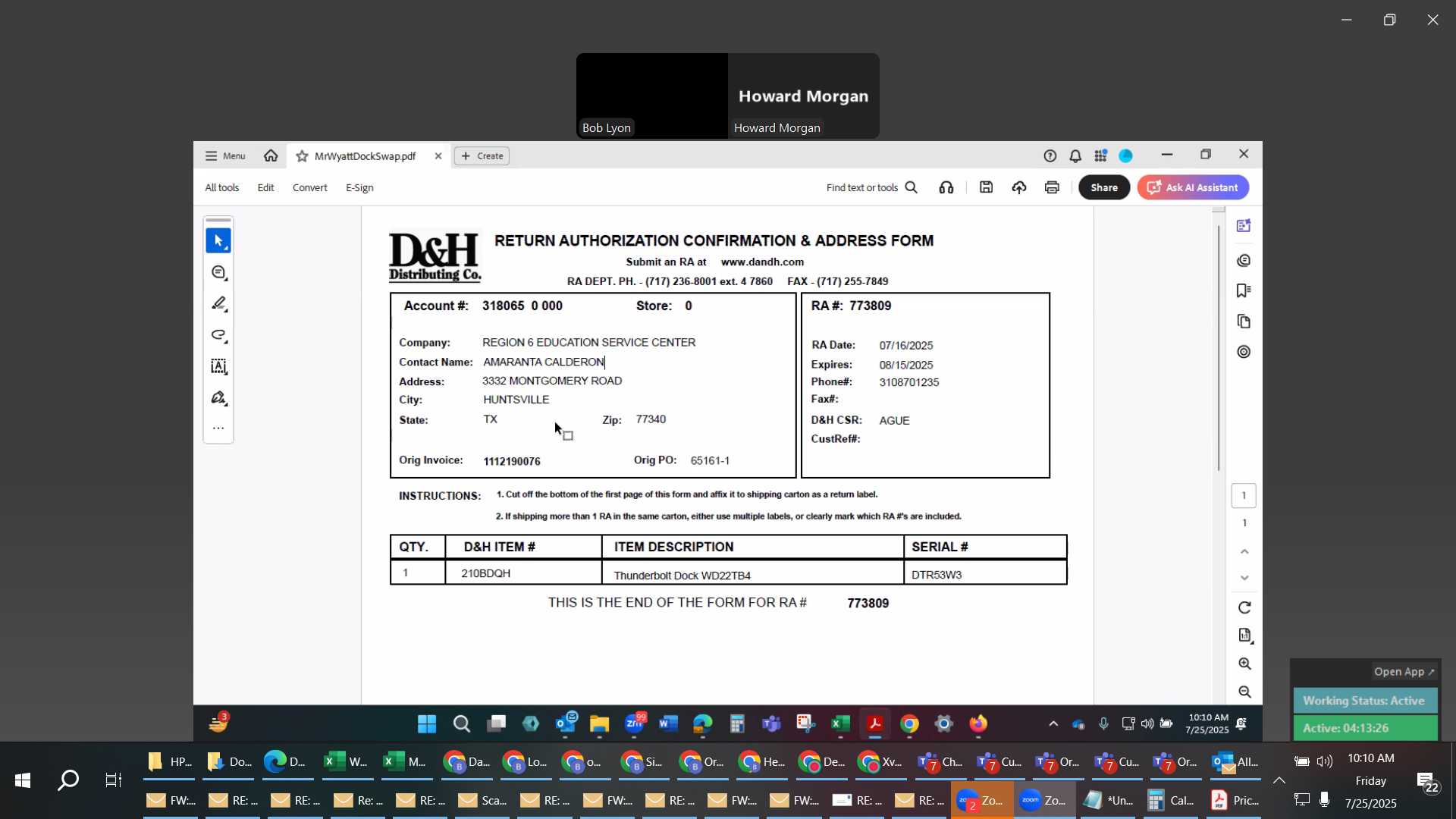This screenshot has width=1456, height=819.
Task: Open Snipping Tool in the shared taskbar
Action: (x=805, y=724)
